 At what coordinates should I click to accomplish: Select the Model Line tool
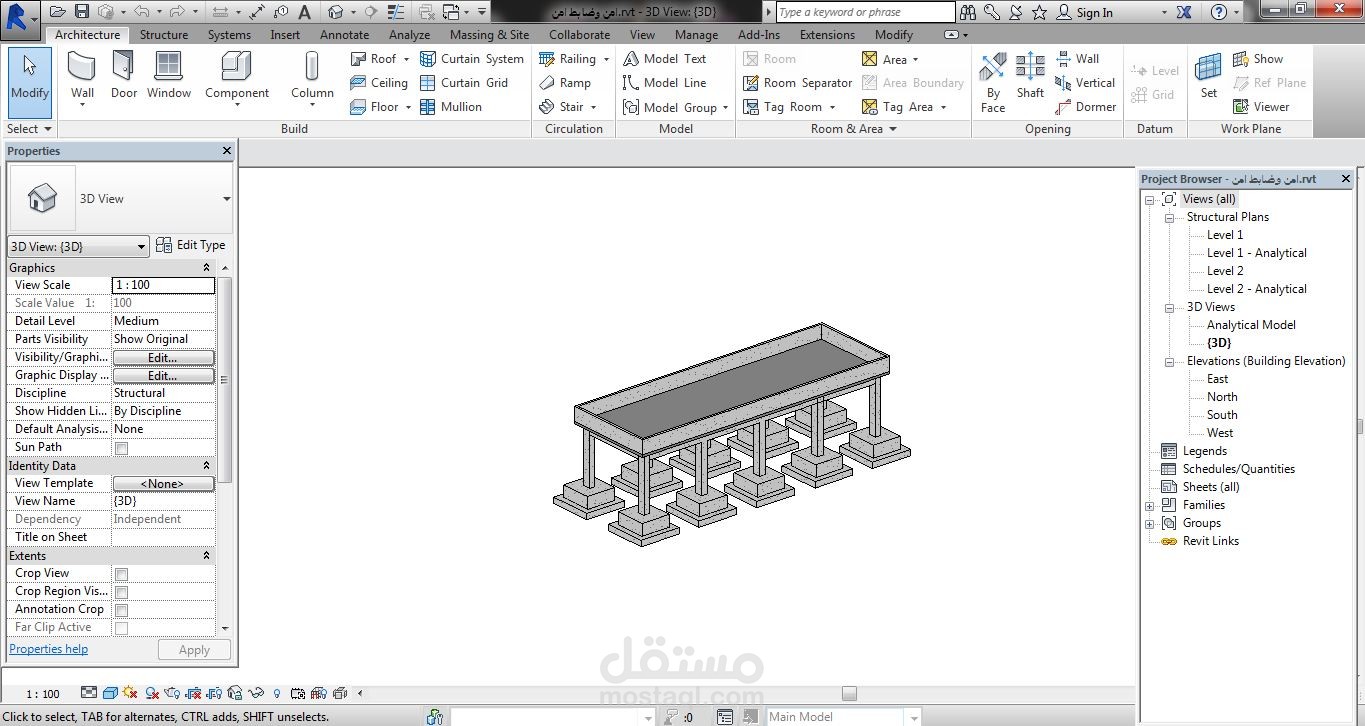click(x=664, y=83)
